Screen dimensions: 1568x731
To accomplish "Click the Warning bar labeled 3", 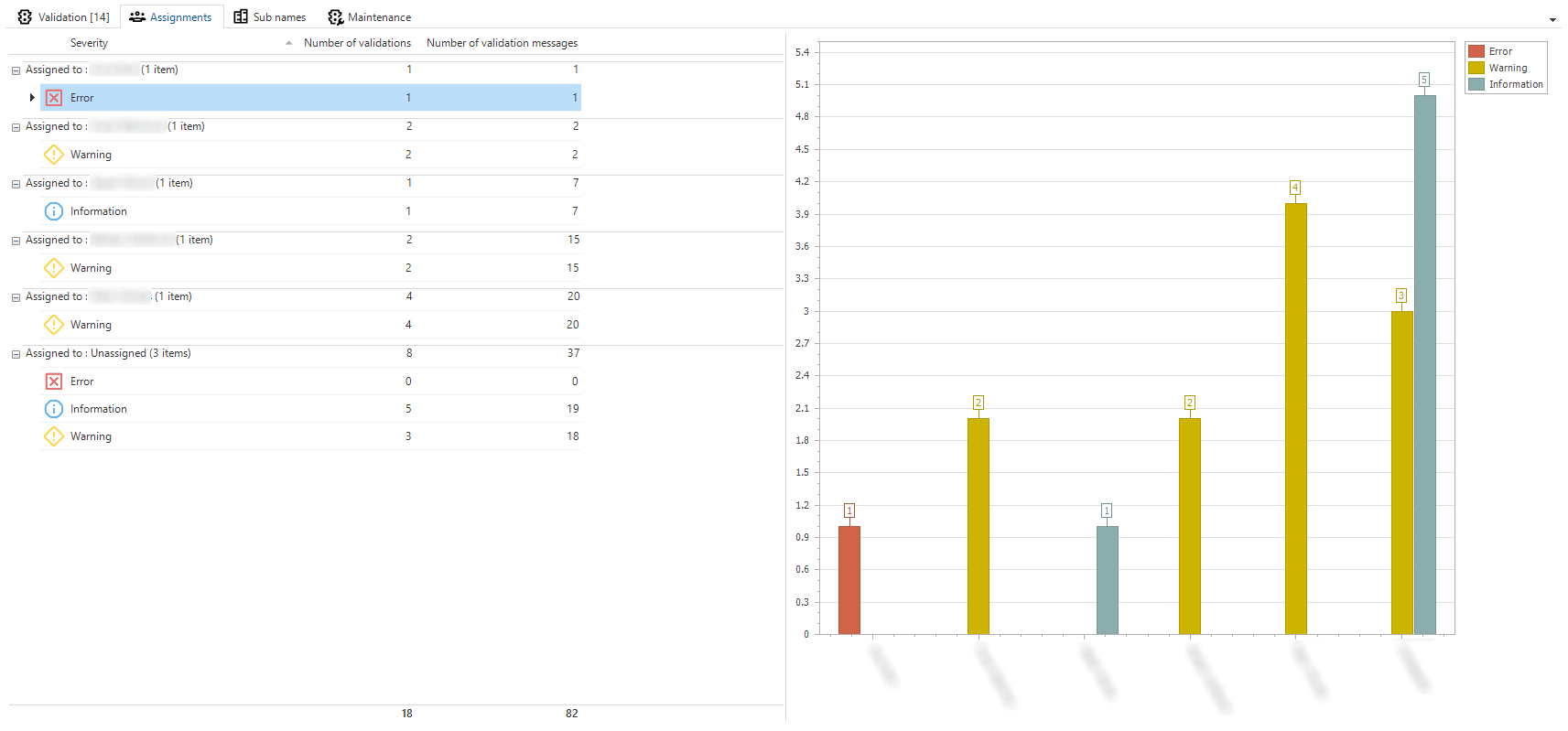I will pyautogui.click(x=1401, y=472).
